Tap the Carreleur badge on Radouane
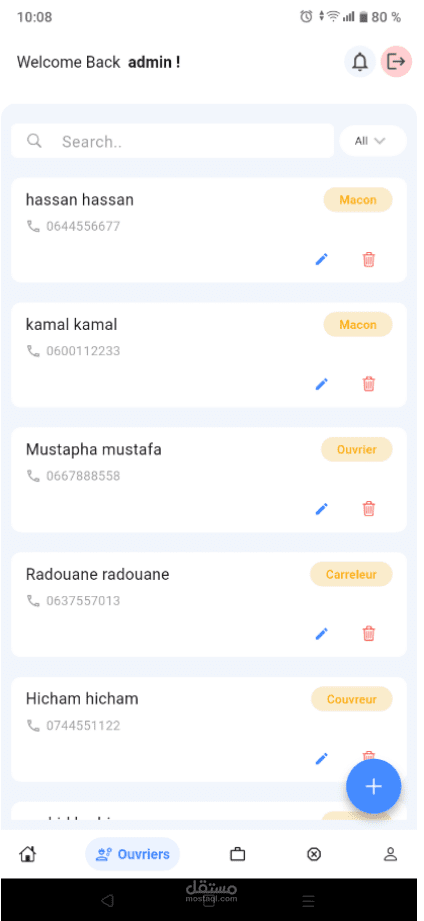The width and height of the screenshot is (424, 921). coord(351,574)
